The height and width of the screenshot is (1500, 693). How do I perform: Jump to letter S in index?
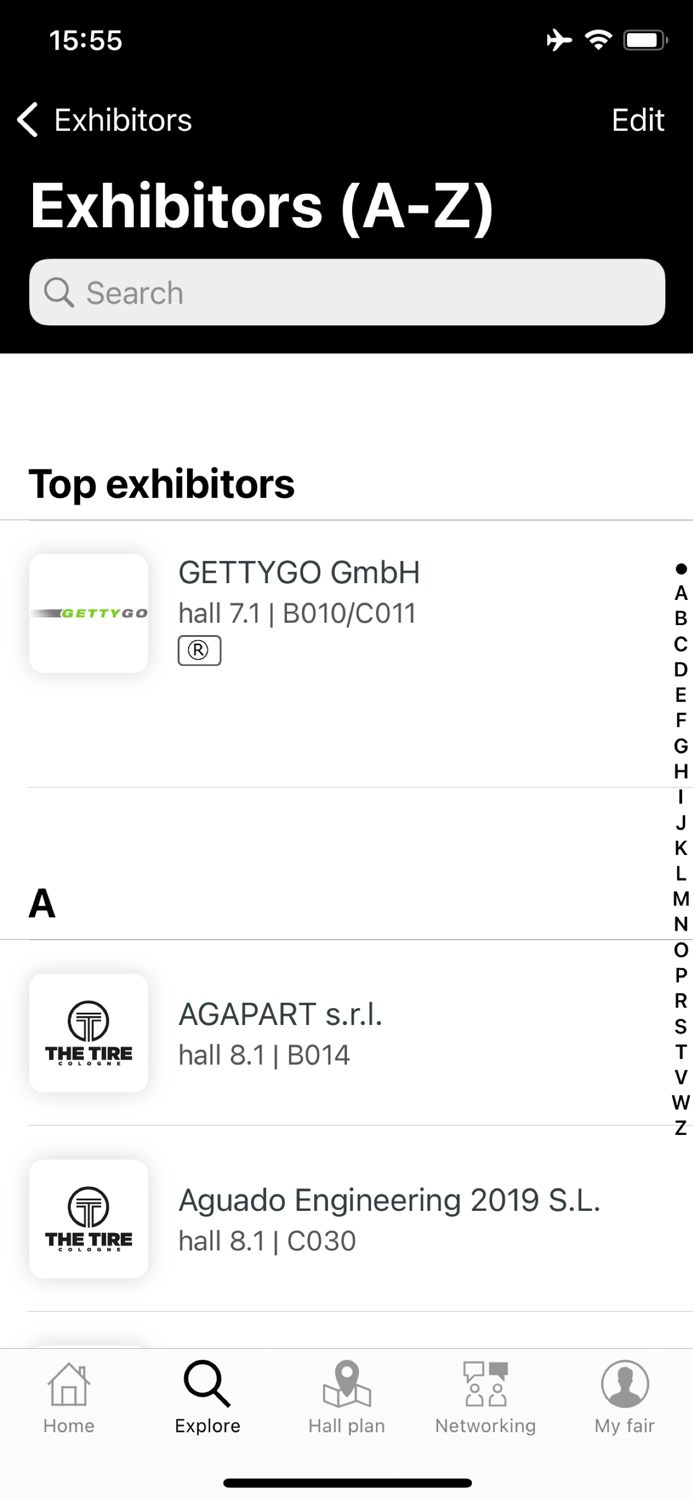point(681,1026)
